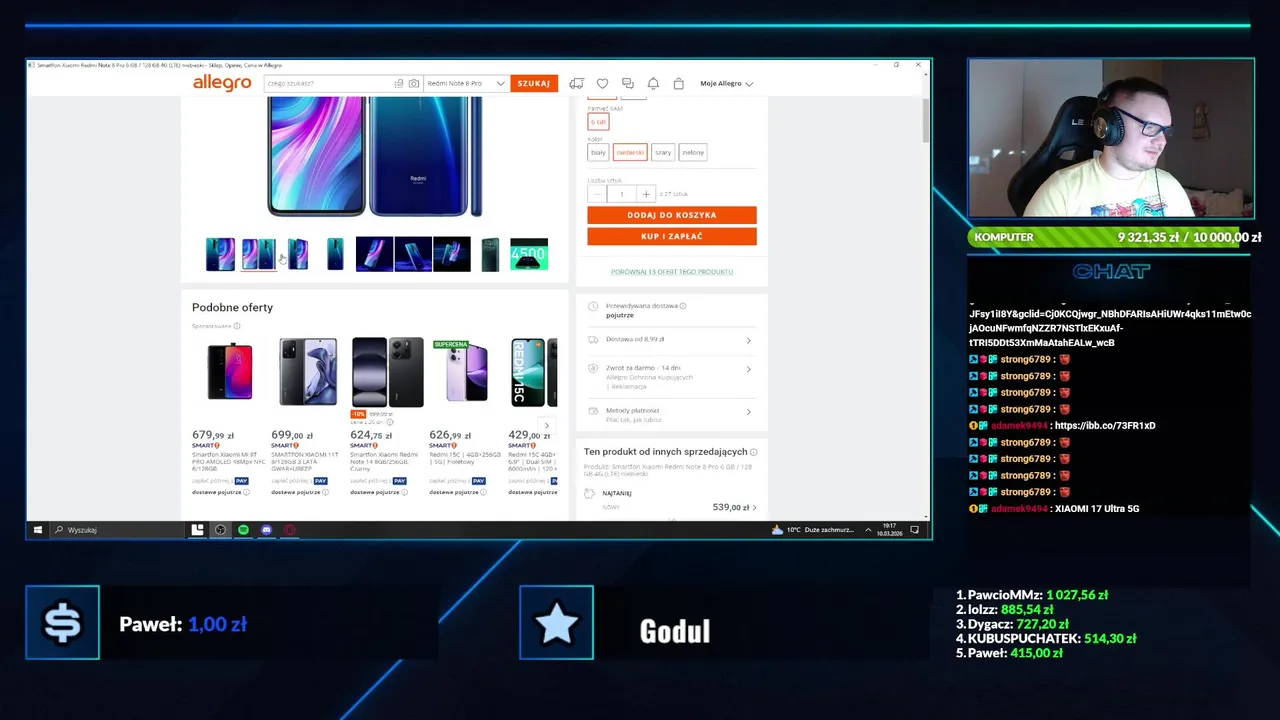Image resolution: width=1280 pixels, height=720 pixels.
Task: Open the messages chat icon in header
Action: (x=628, y=84)
